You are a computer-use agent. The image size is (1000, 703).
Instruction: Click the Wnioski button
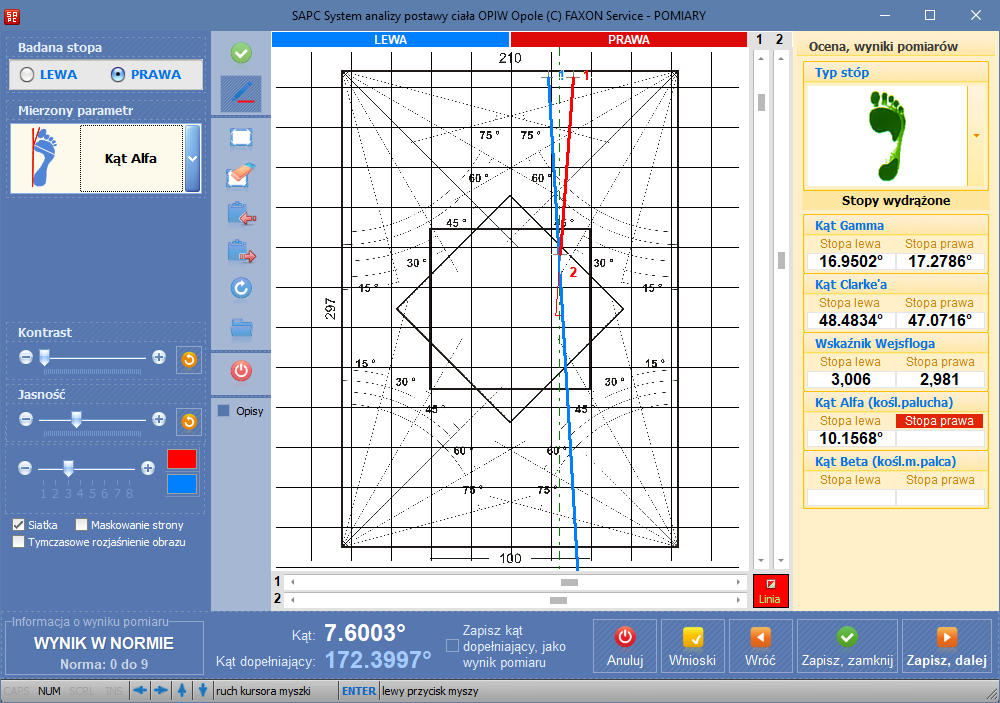click(x=693, y=646)
